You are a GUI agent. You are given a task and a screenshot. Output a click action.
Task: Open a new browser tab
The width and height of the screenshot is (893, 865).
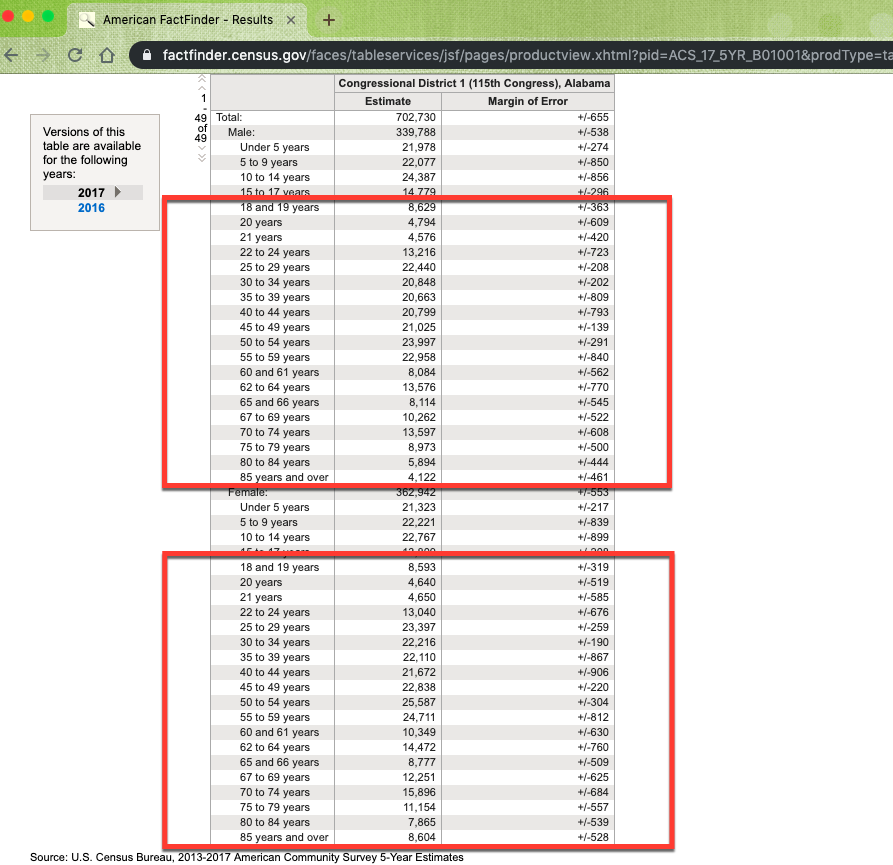point(328,20)
